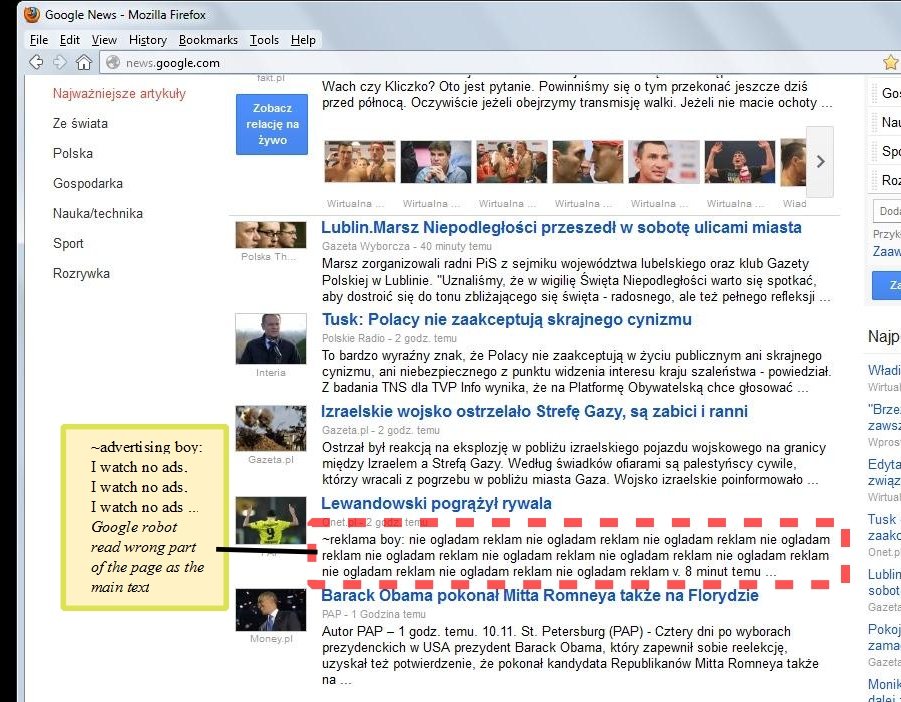Open the Bookmarks menu

click(208, 40)
